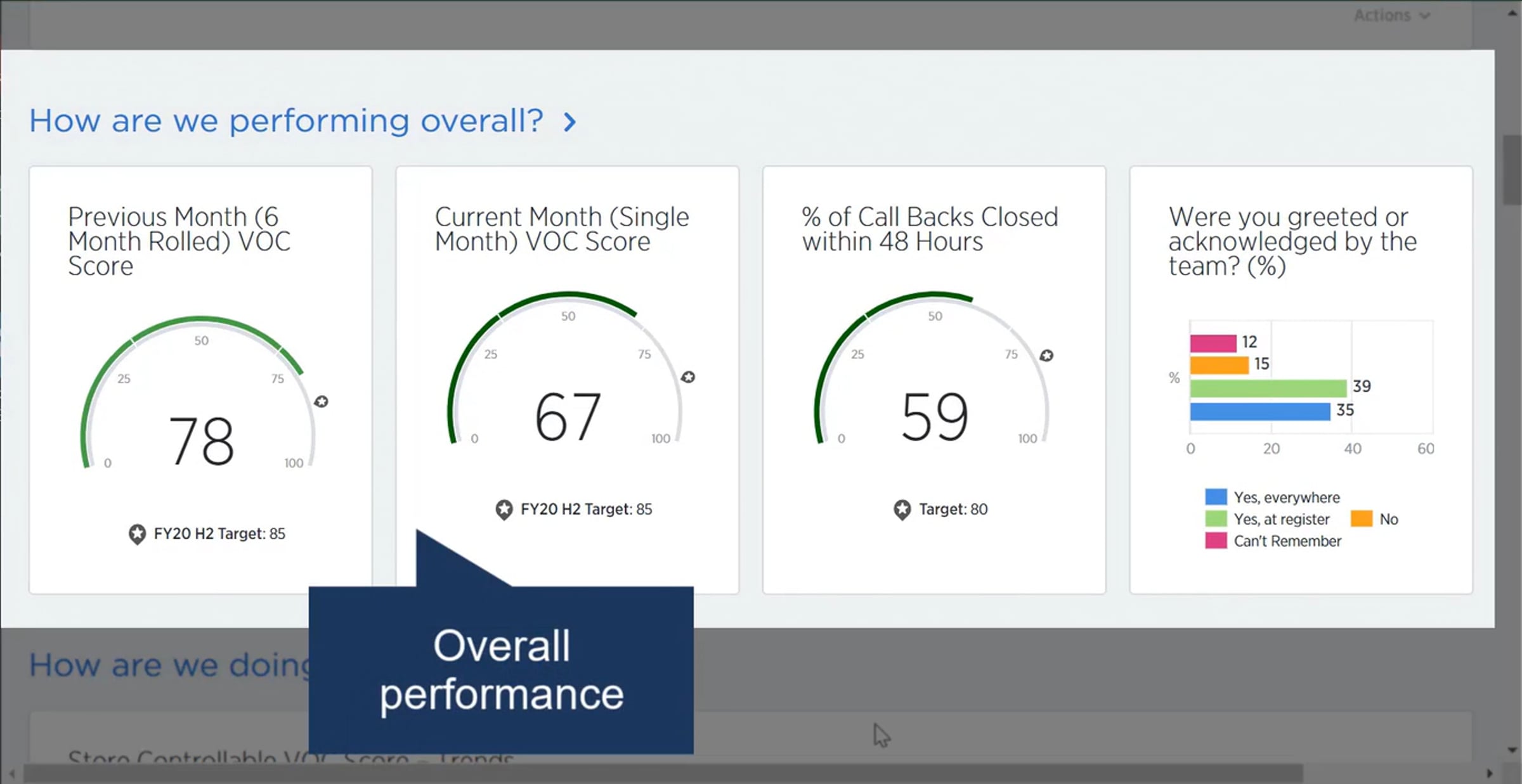The height and width of the screenshot is (784, 1522).
Task: Click the star icon beside "Target: 80"
Action: point(902,509)
